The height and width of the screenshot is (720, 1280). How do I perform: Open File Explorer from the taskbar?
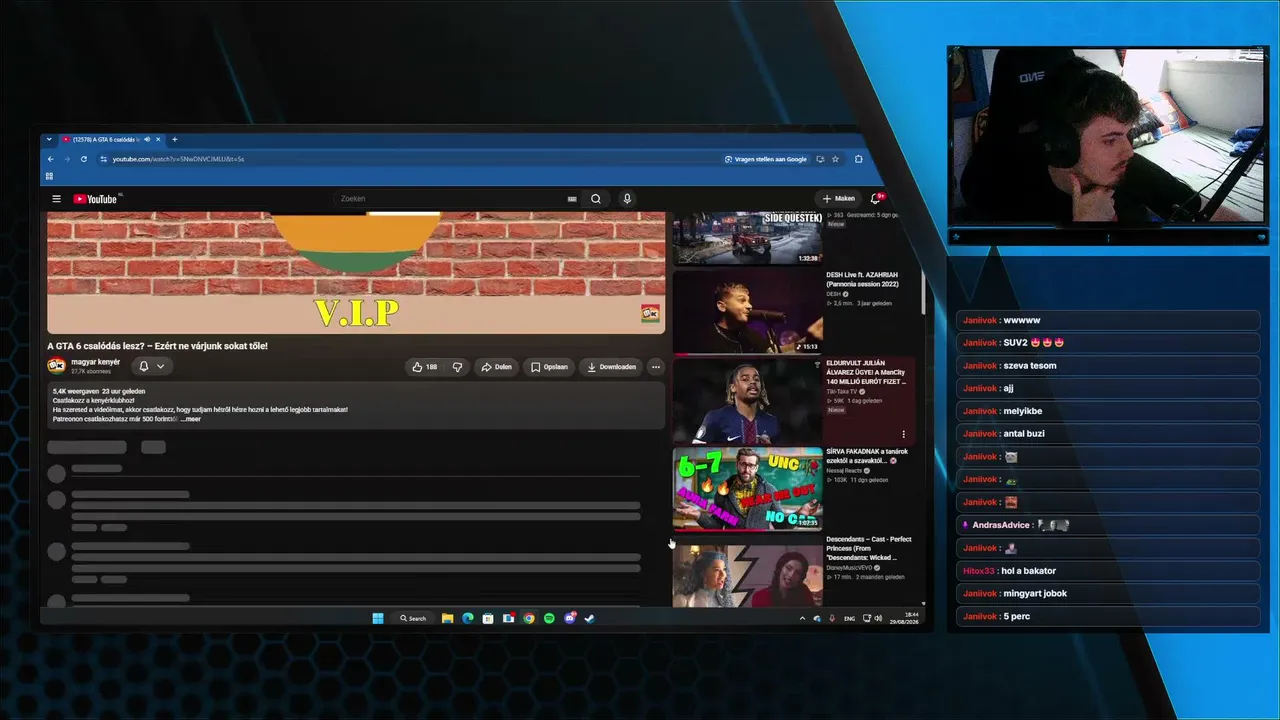point(447,618)
